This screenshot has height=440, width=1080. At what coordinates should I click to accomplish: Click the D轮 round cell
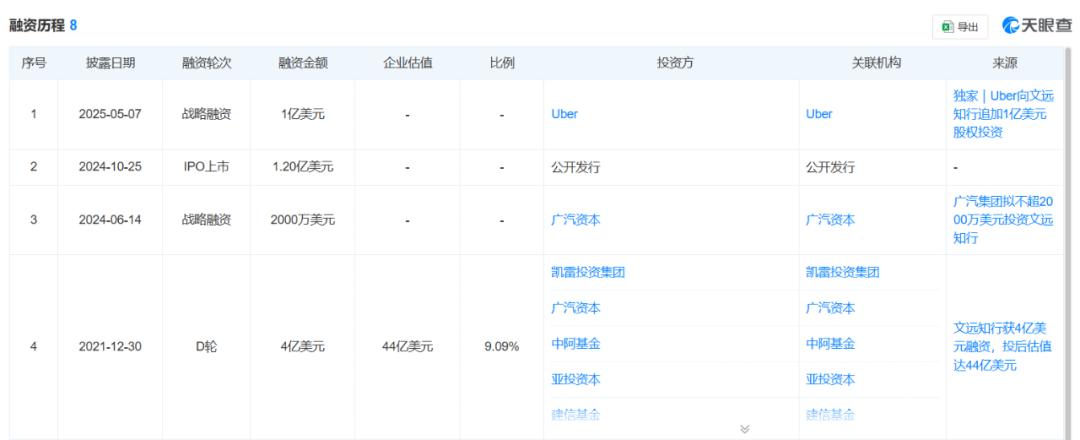(x=207, y=347)
